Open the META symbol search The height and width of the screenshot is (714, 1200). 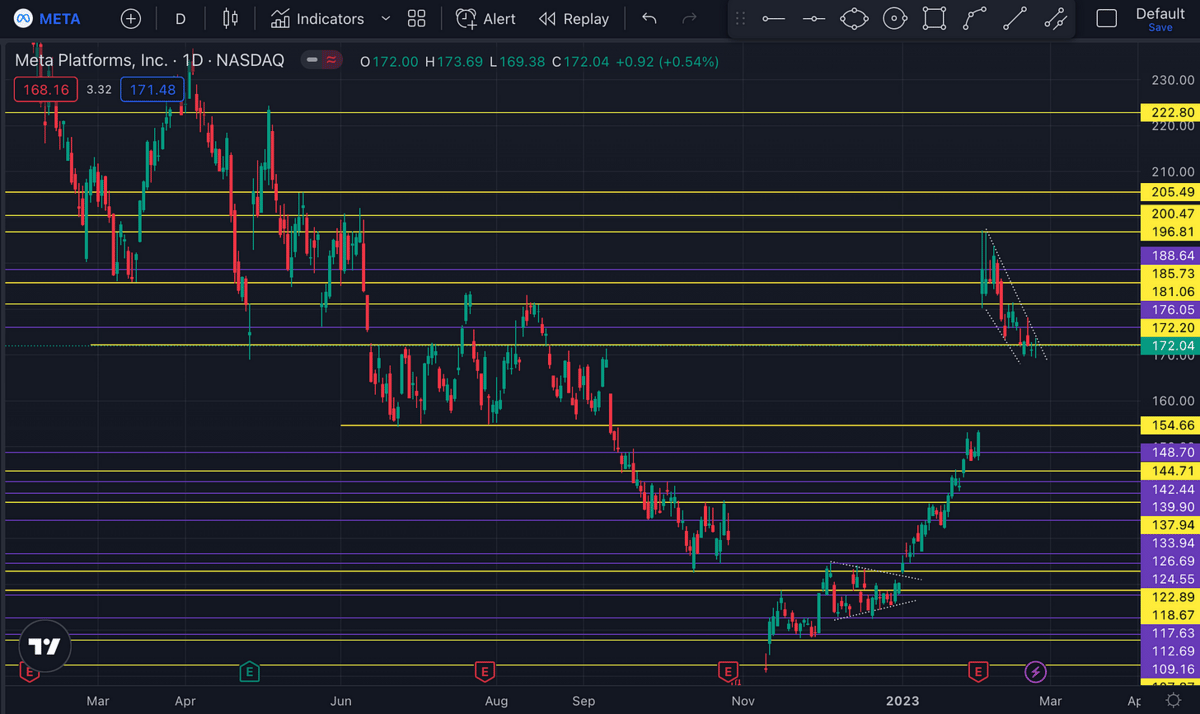pyautogui.click(x=48, y=19)
